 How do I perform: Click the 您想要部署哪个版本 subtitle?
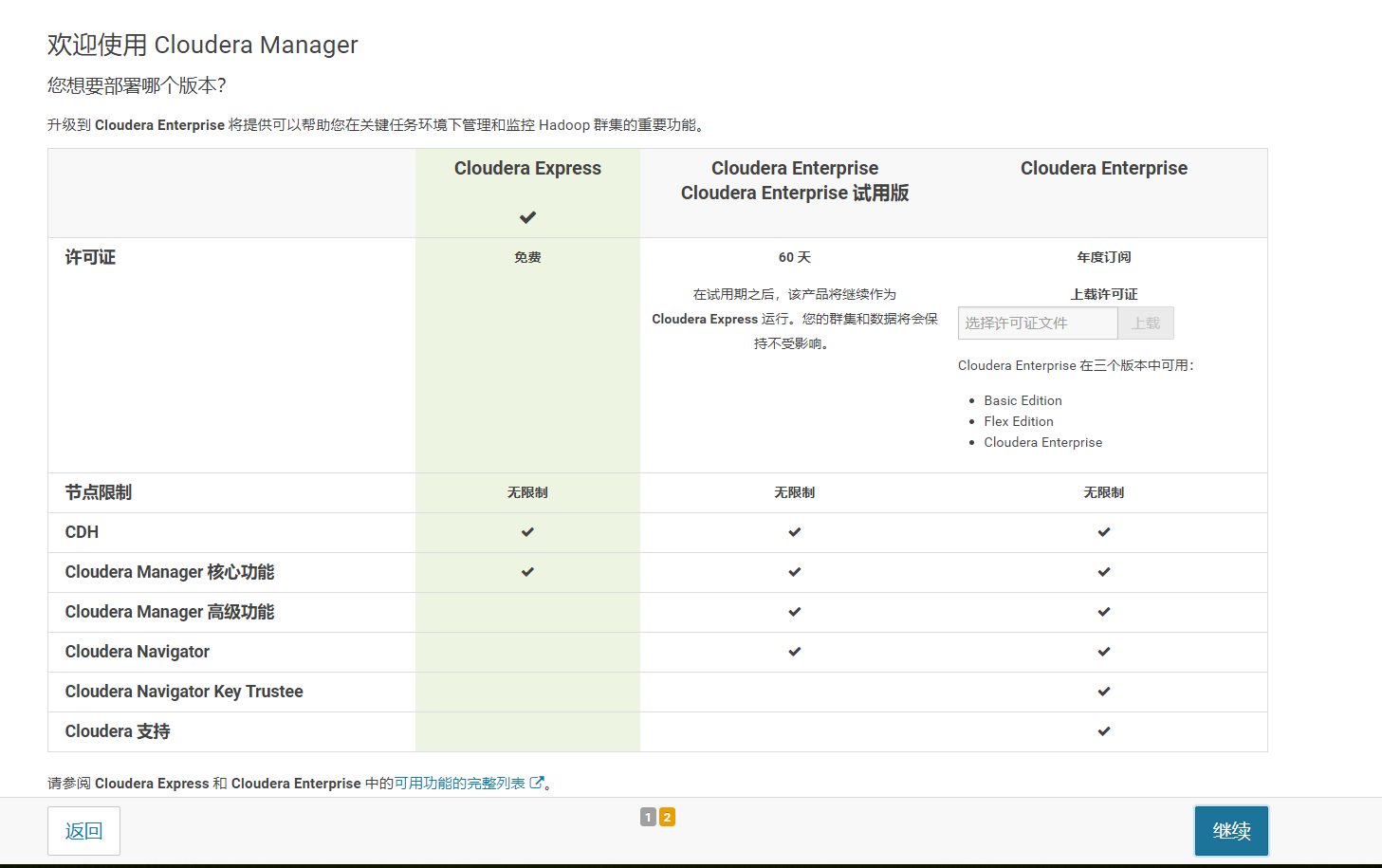(137, 85)
